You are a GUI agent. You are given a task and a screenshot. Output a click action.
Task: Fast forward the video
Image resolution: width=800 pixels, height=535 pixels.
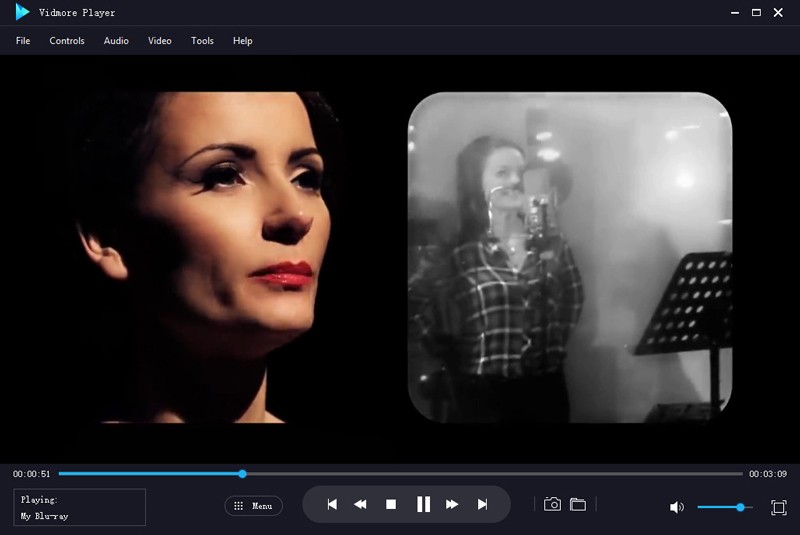tap(452, 505)
